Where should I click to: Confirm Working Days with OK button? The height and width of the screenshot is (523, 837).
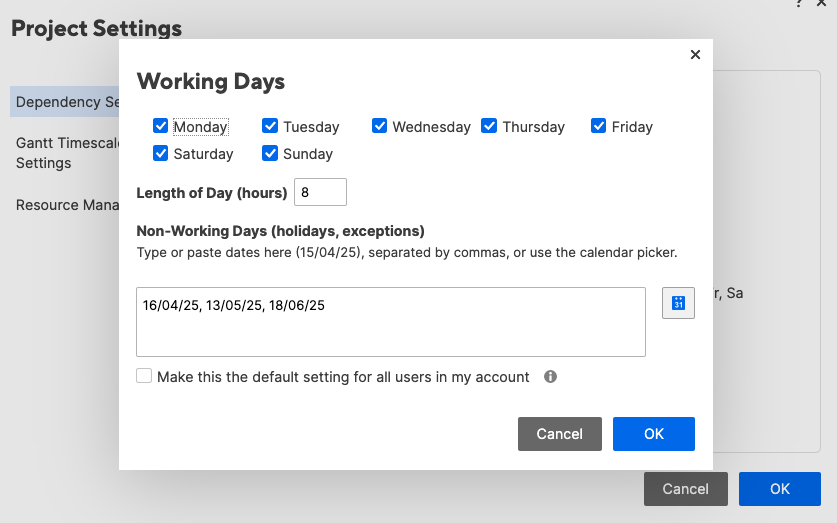(x=653, y=434)
